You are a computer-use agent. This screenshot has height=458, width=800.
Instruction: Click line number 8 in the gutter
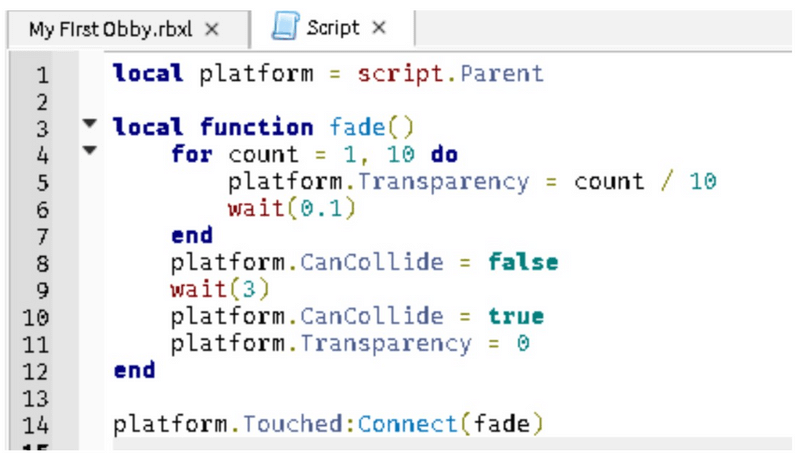pos(43,264)
